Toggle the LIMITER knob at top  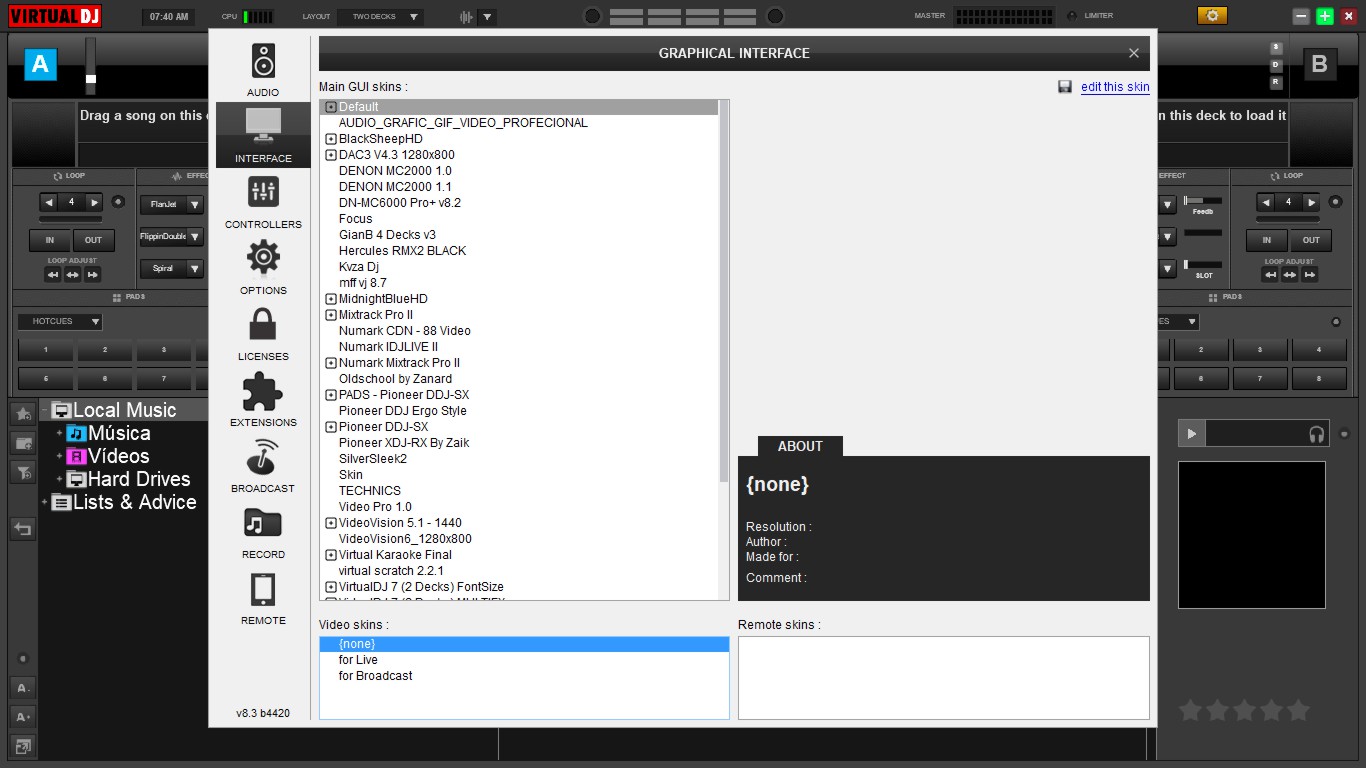click(1072, 16)
